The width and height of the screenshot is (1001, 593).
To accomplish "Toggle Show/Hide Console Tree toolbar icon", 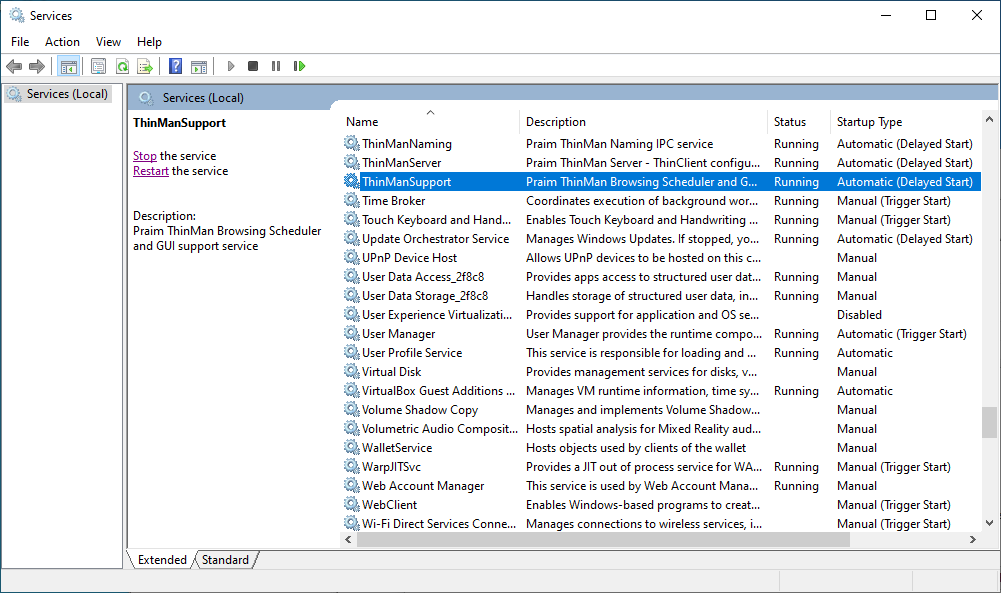I will 69,66.
